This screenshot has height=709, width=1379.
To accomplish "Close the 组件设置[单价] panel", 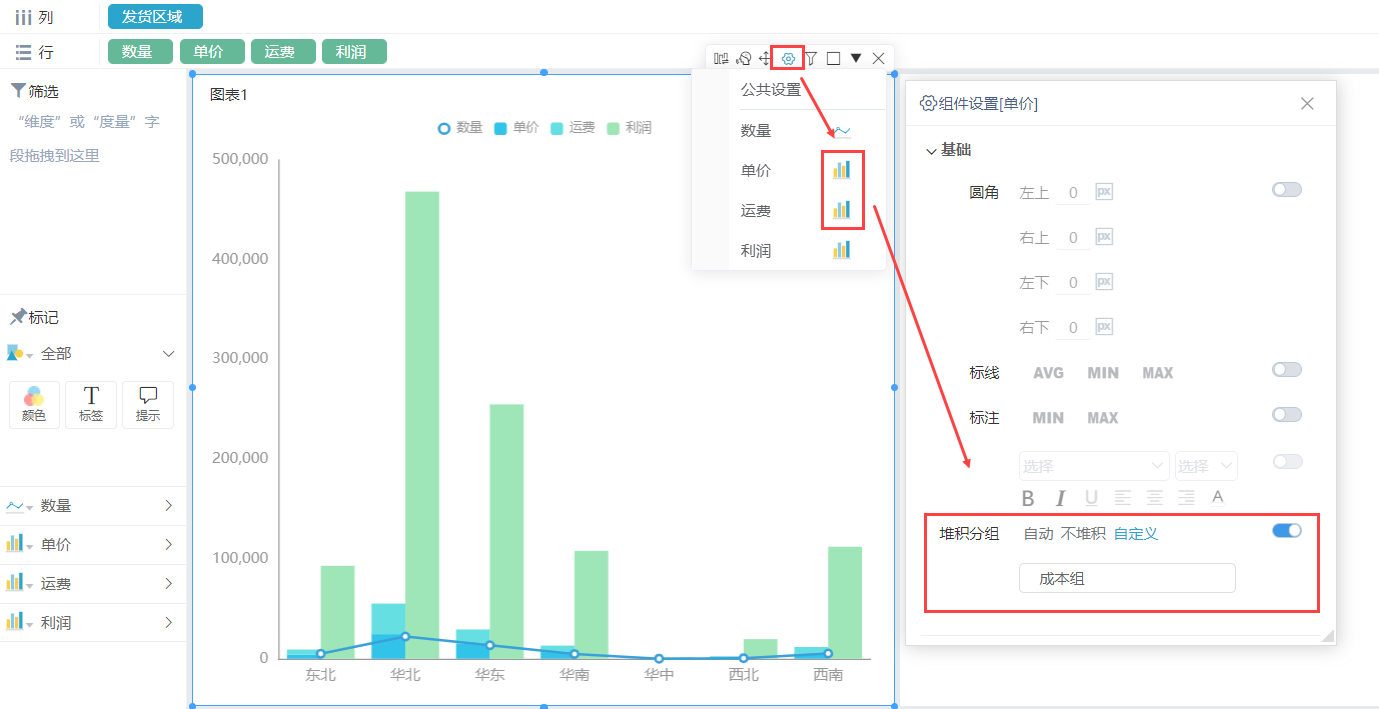I will click(x=1307, y=103).
